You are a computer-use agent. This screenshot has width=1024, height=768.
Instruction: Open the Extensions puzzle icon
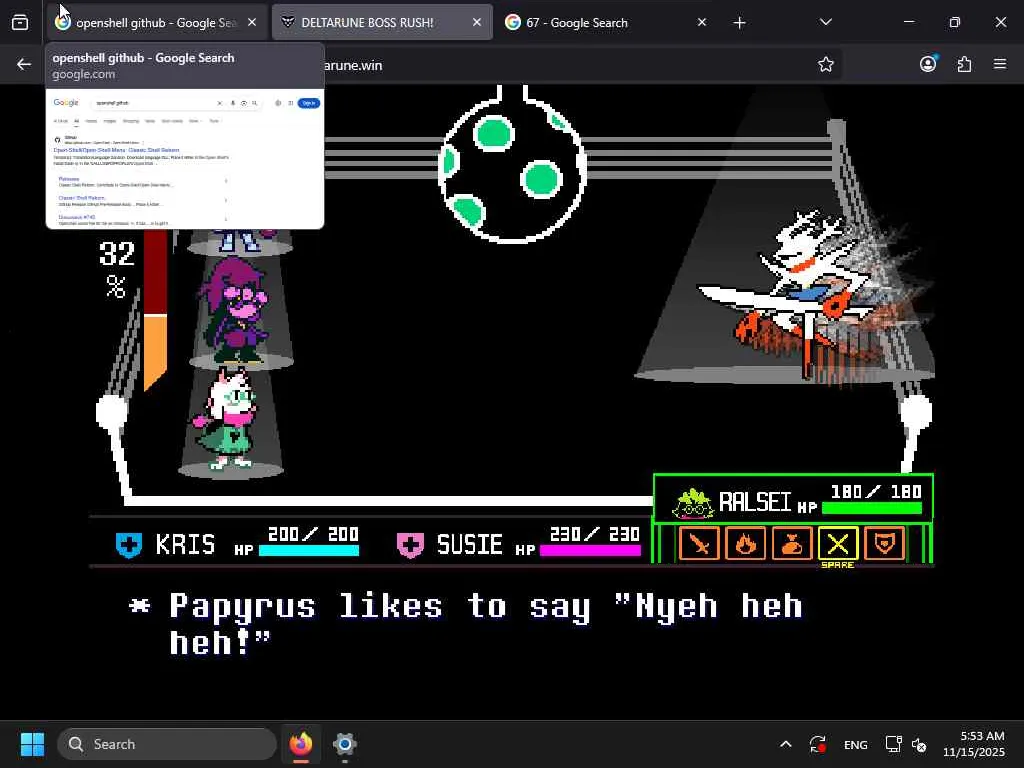tap(964, 64)
